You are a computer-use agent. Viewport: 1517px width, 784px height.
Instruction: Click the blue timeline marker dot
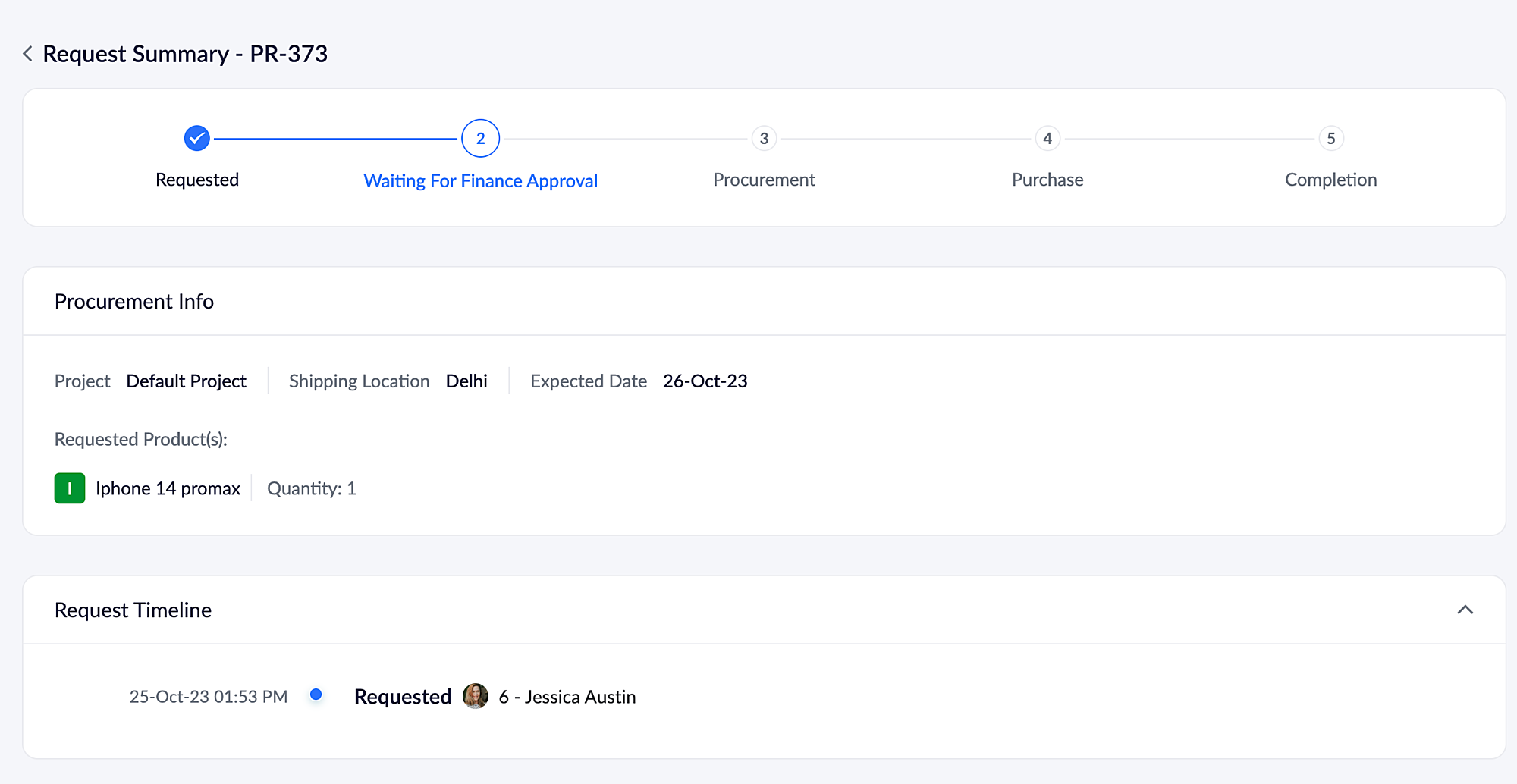(316, 695)
